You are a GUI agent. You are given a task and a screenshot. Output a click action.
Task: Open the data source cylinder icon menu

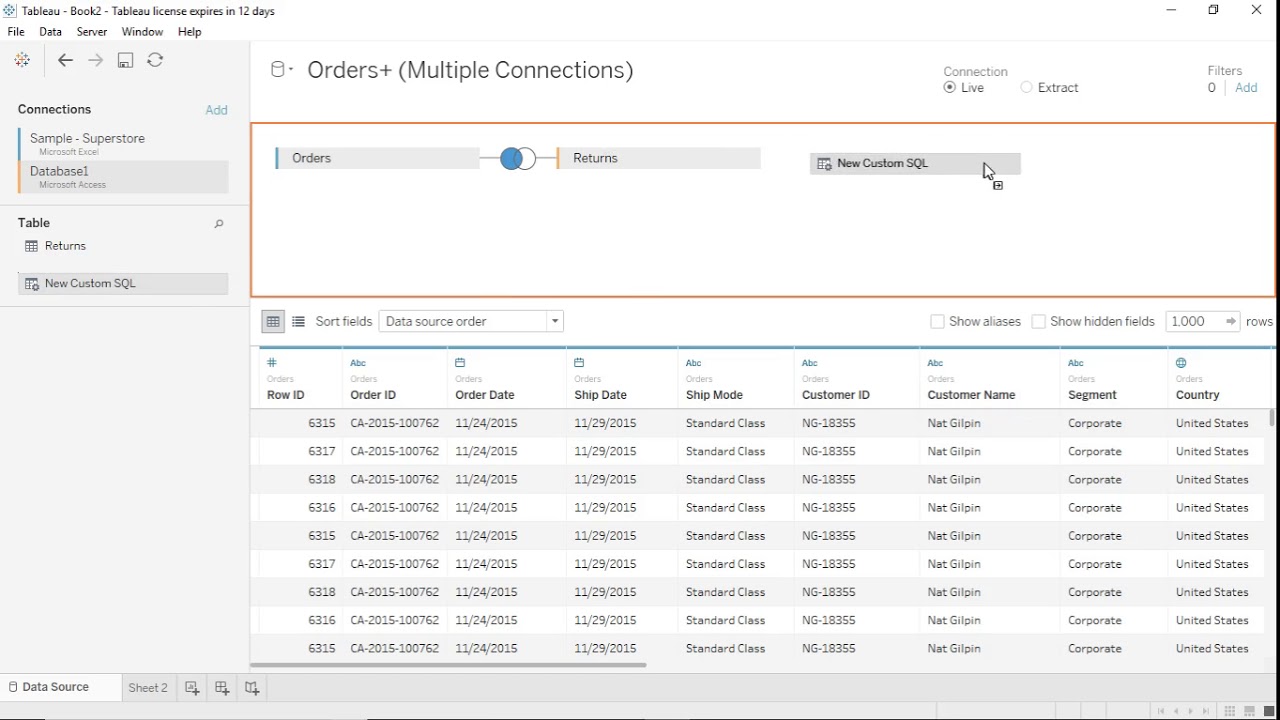[x=281, y=69]
